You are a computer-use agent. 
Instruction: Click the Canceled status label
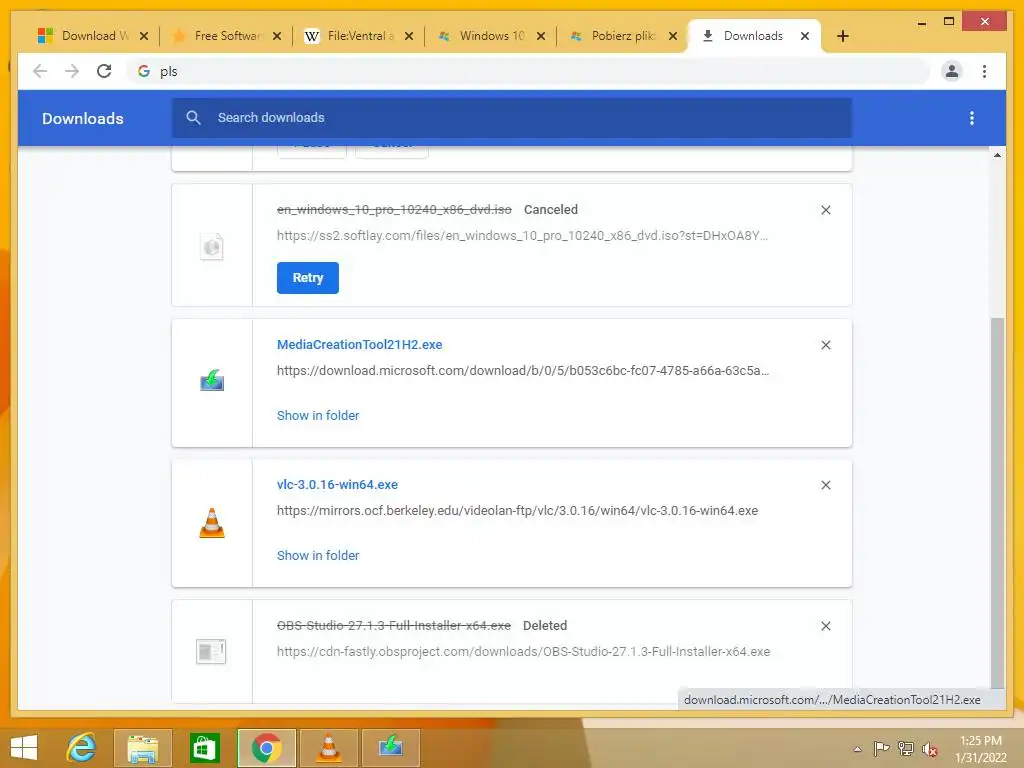pyautogui.click(x=551, y=210)
